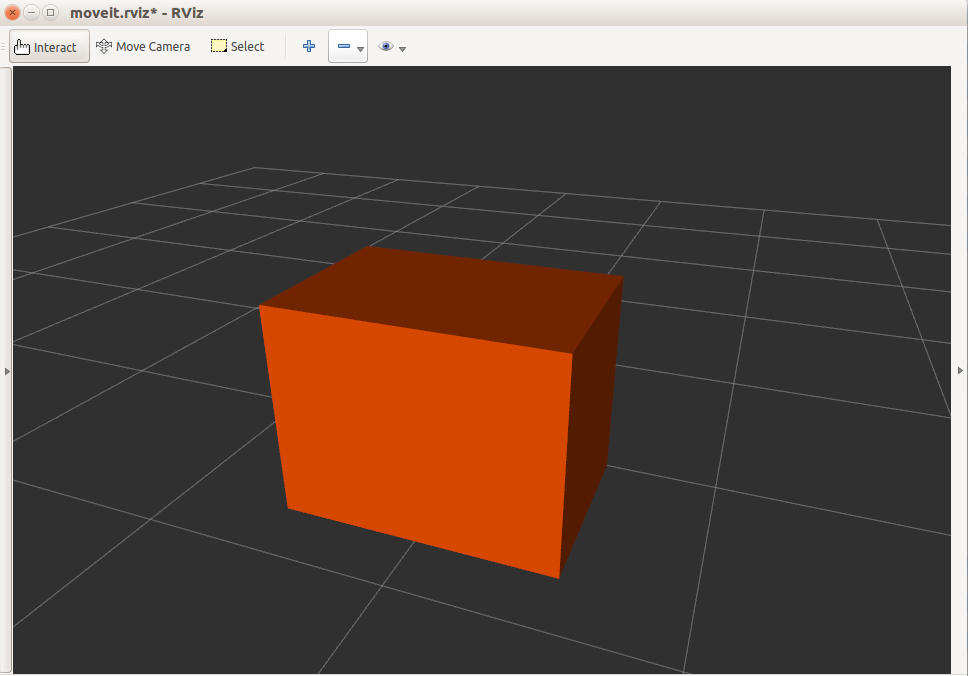
Task: Open the dropdown arrow next to the eye icon
Action: [x=403, y=49]
